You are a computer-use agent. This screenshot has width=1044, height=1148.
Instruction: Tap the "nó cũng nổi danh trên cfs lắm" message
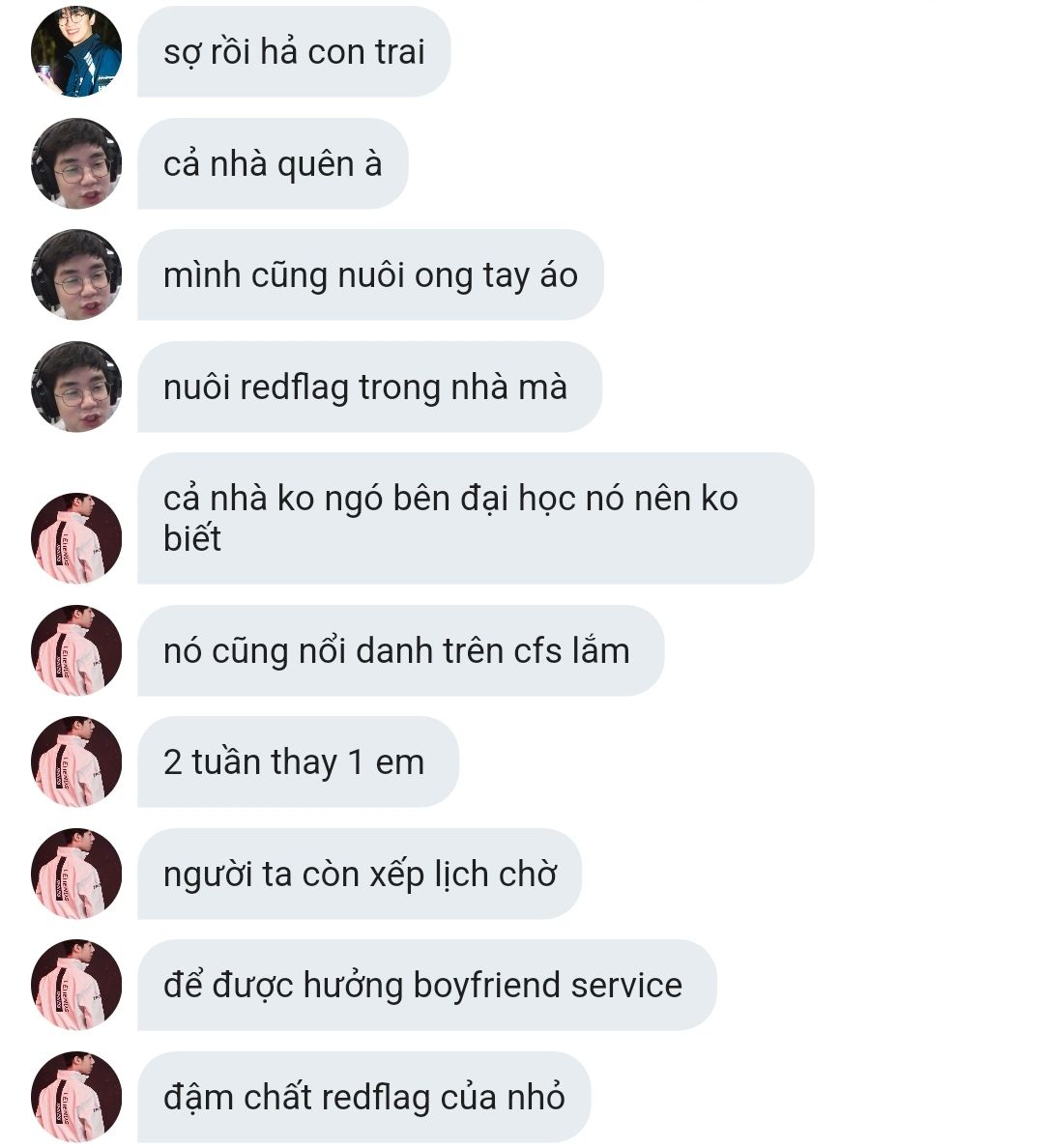(x=401, y=650)
